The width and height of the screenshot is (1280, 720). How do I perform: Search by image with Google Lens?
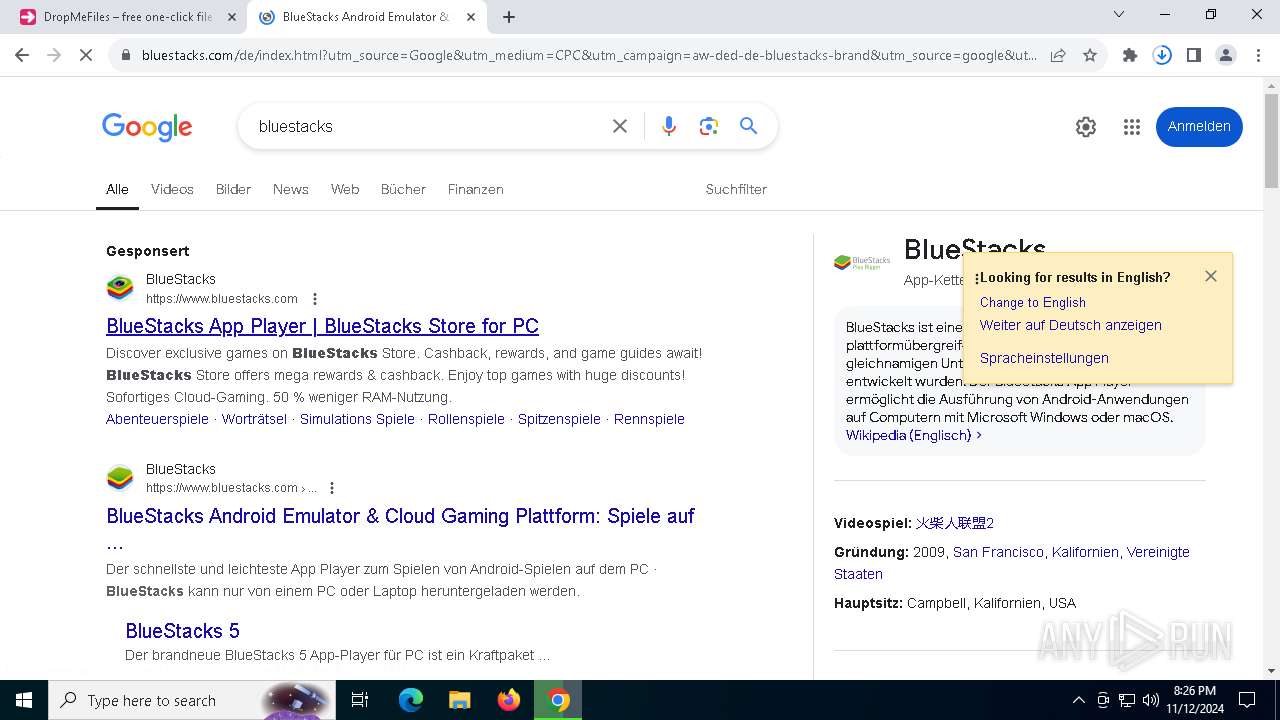(x=709, y=126)
